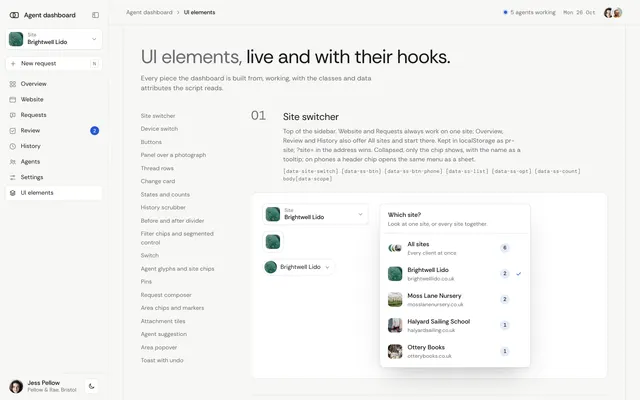
Task: Open History in the sidebar
Action: click(54, 146)
